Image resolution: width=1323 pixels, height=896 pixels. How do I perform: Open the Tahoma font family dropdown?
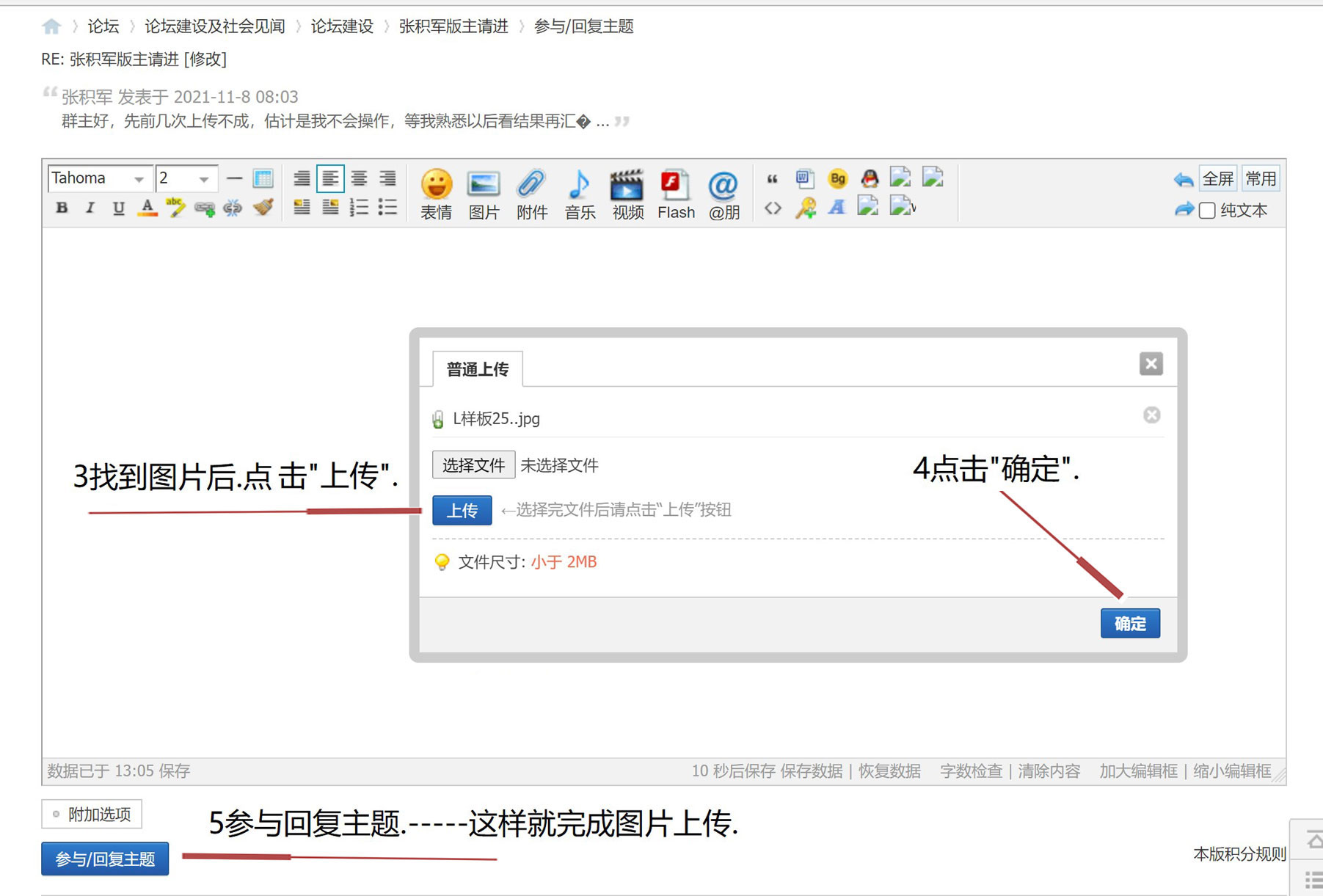[99, 178]
